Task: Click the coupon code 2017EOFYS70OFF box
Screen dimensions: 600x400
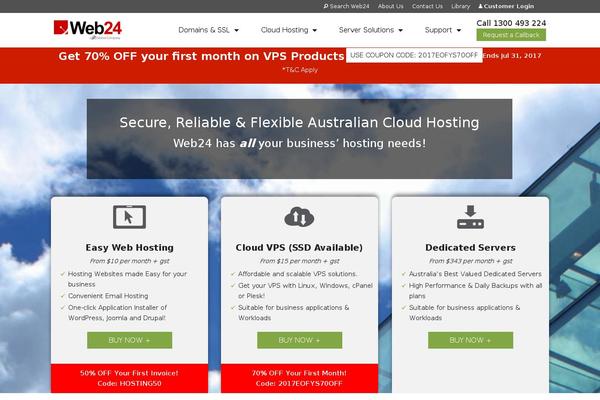Action: pos(414,55)
